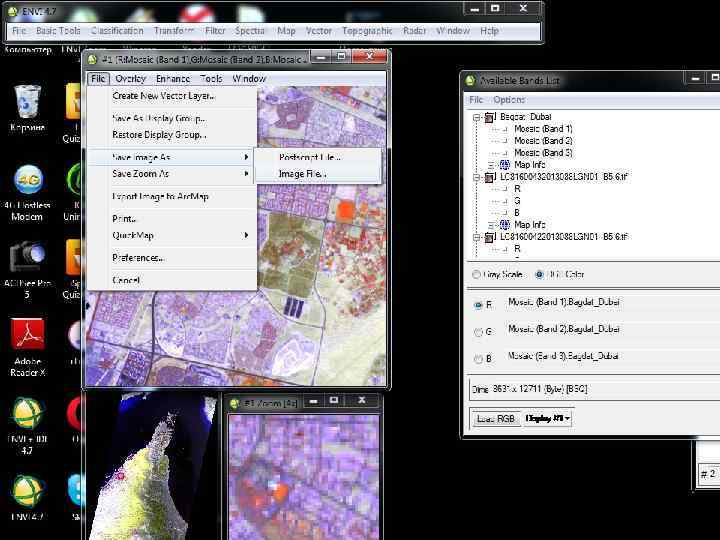Click Export Image to ArcMap
This screenshot has height=540, width=720.
point(170,196)
